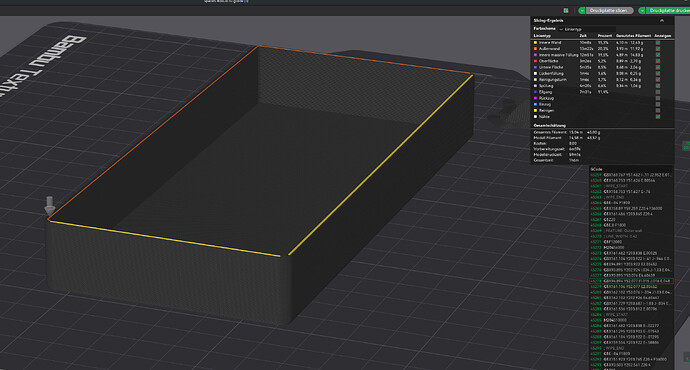Screen dimensions: 690x370
Task: Click the Genutztes Filament column header
Action: point(633,36)
